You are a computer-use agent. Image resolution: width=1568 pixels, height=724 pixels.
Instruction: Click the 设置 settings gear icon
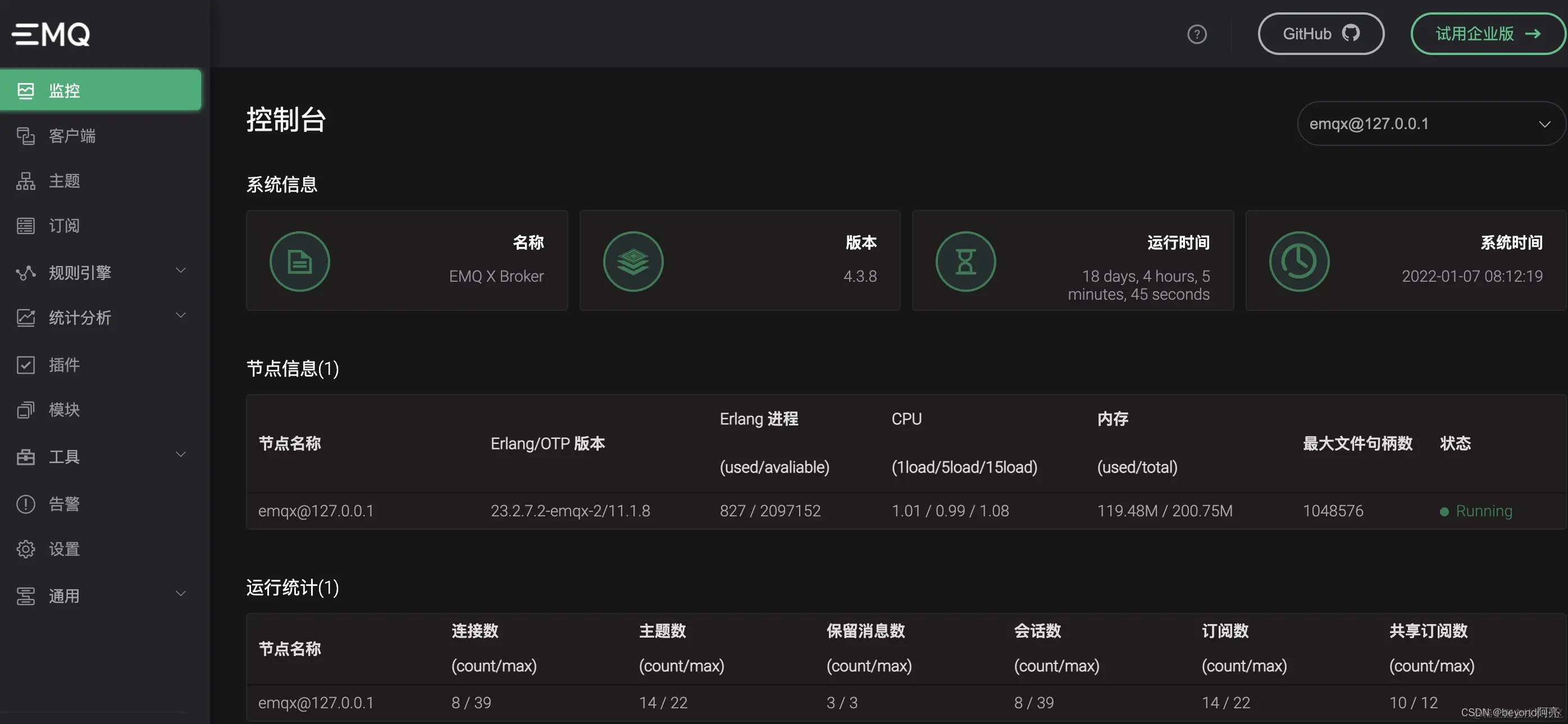26,548
